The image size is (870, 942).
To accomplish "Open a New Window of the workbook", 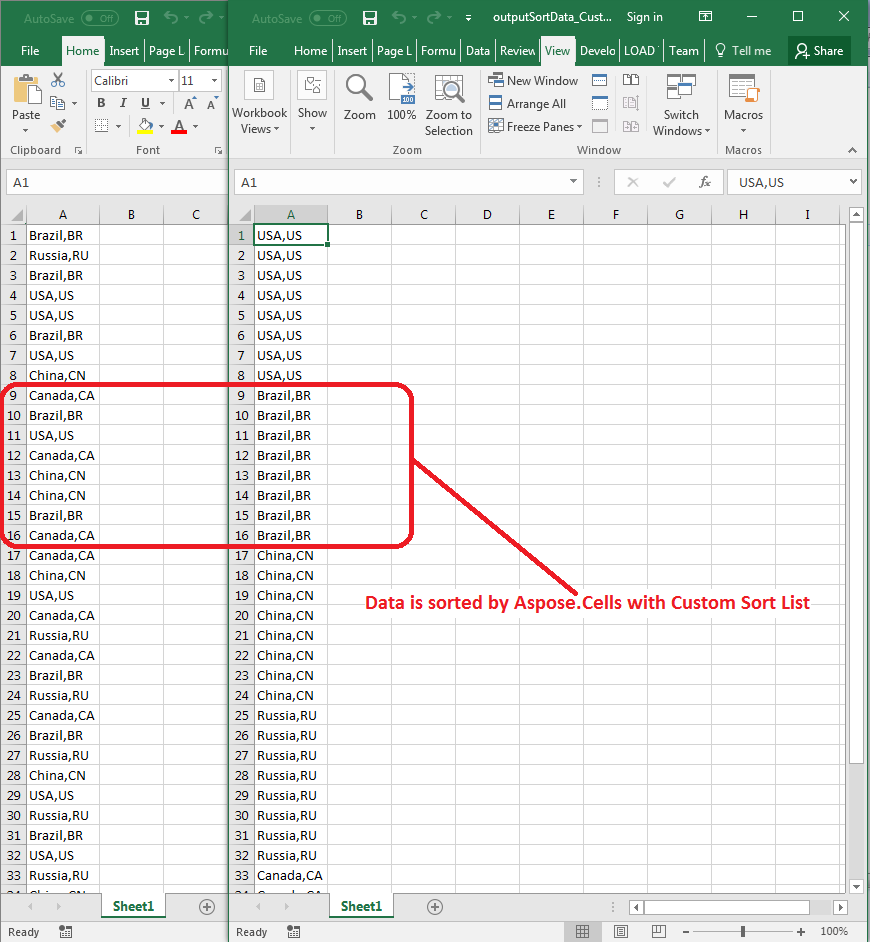I will [534, 80].
